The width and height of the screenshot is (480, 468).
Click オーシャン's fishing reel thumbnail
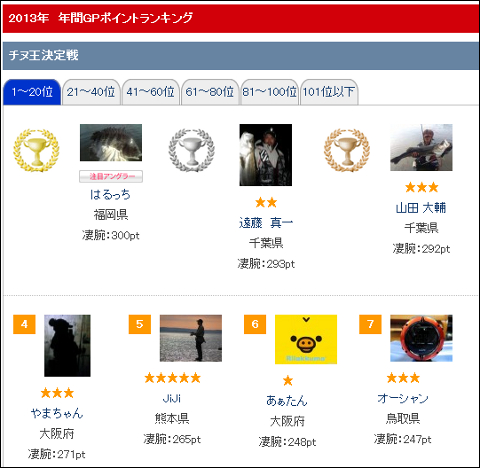click(x=421, y=338)
